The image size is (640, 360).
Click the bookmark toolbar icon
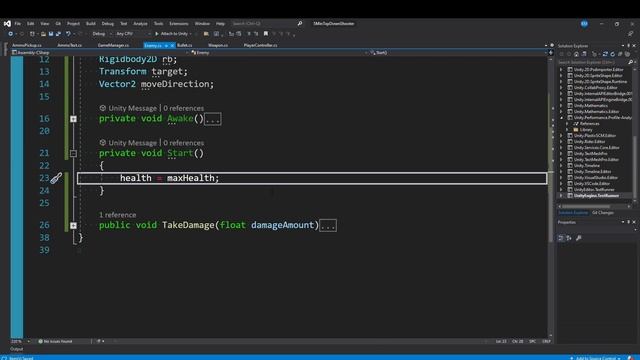(266, 34)
